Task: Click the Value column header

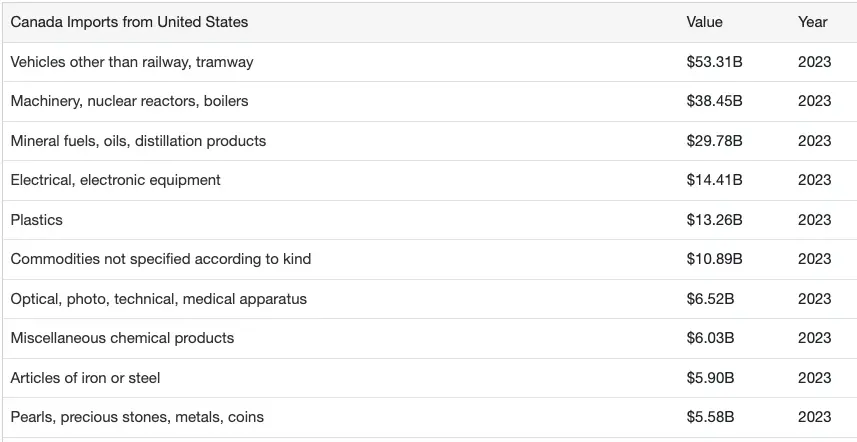Action: 704,22
